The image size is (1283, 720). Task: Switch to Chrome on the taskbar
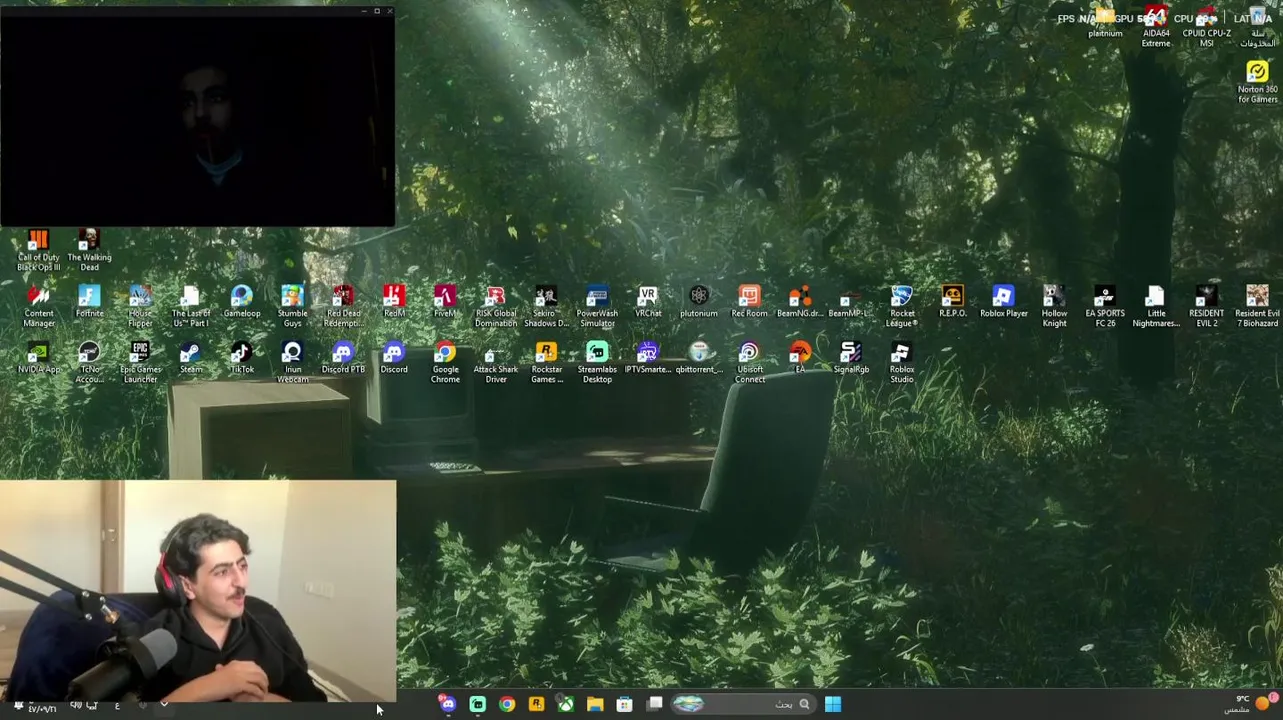(x=507, y=704)
